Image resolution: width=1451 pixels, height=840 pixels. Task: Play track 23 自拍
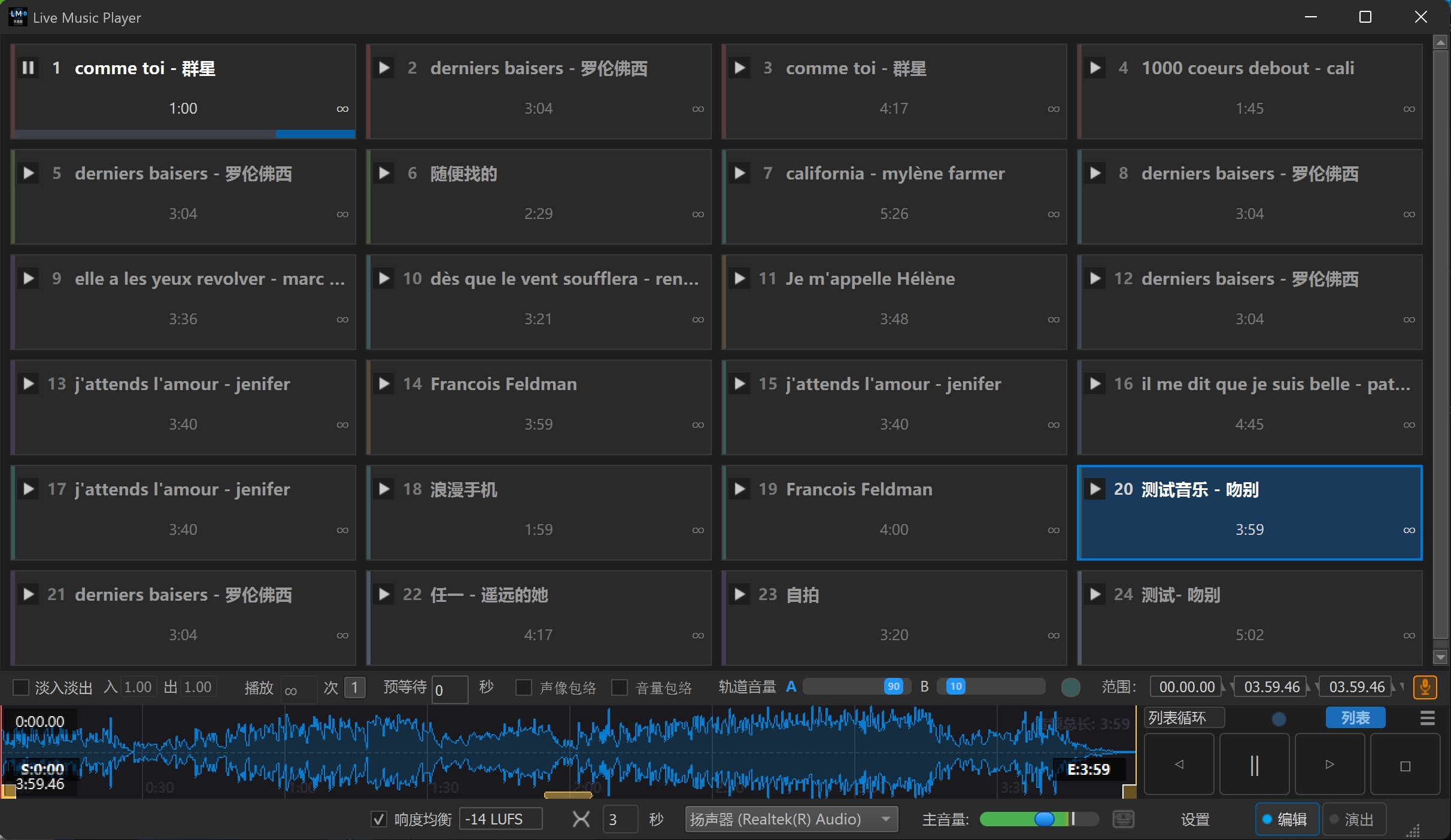(740, 594)
